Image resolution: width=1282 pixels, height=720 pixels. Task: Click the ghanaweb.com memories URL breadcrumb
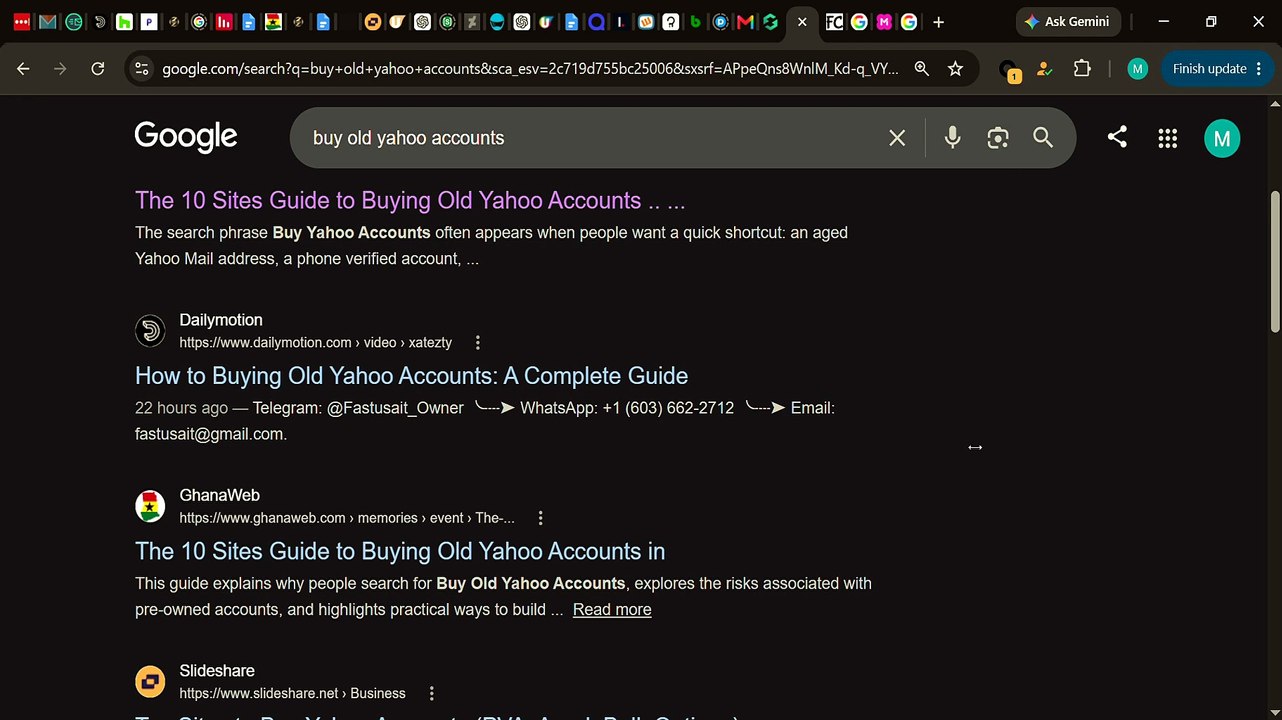[x=347, y=518]
